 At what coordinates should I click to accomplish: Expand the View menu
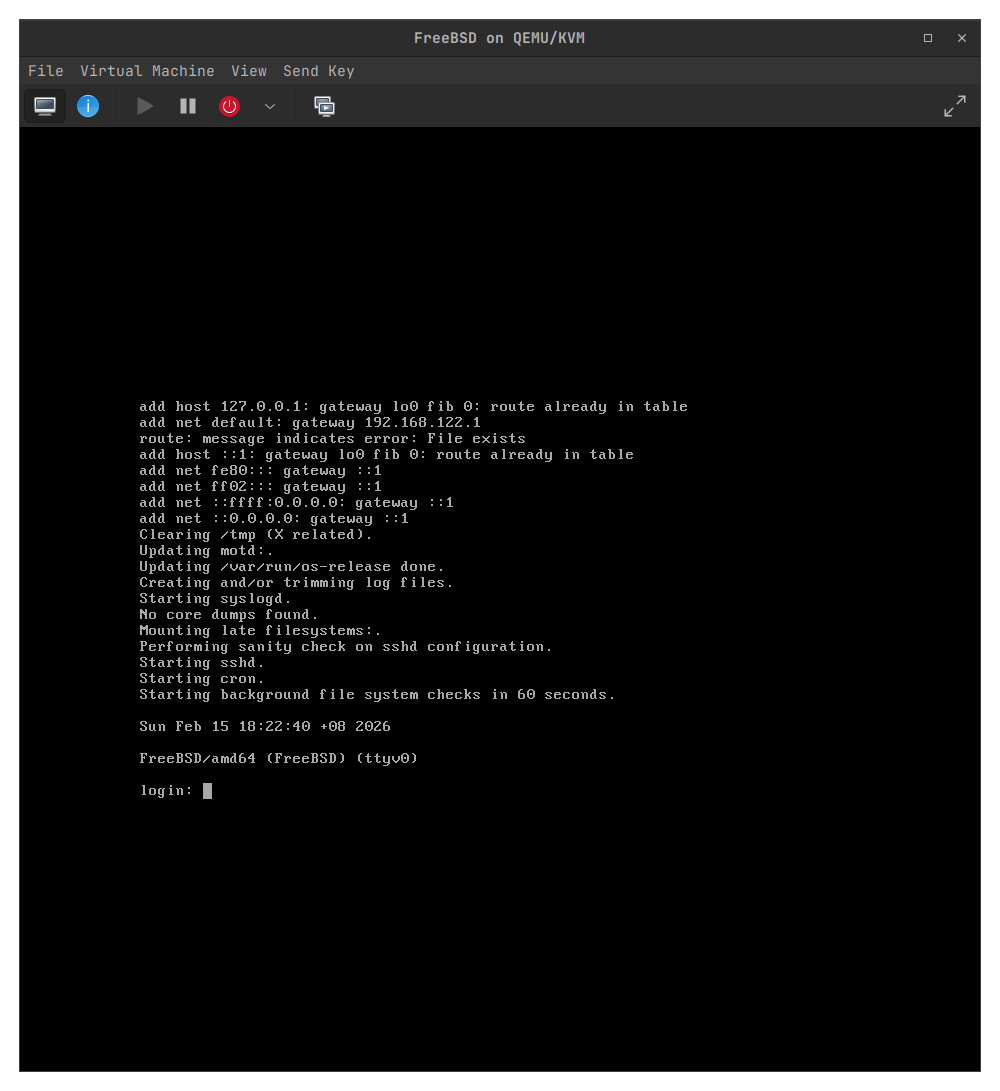click(x=249, y=71)
